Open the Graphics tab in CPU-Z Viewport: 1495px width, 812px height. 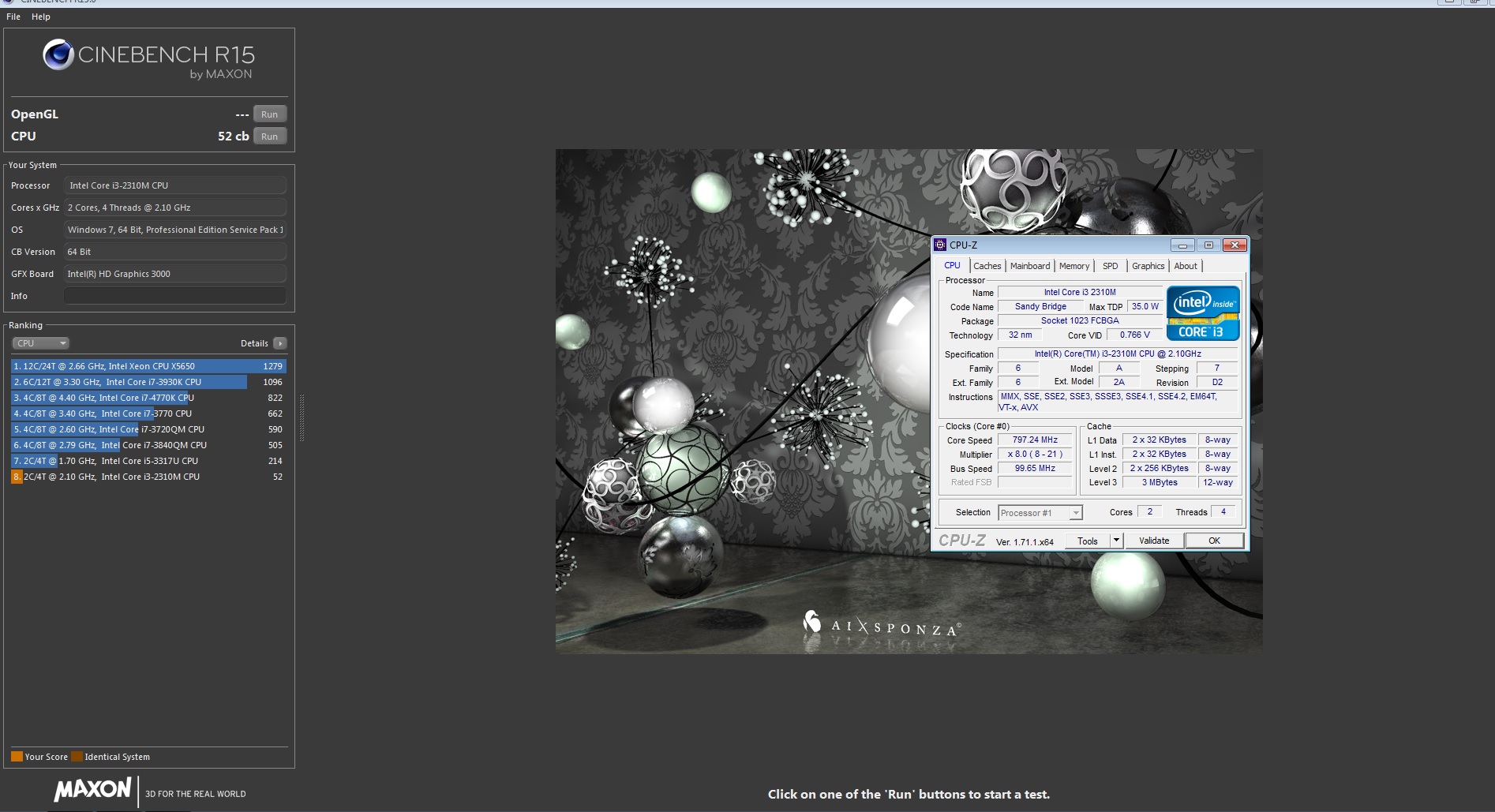(1148, 266)
